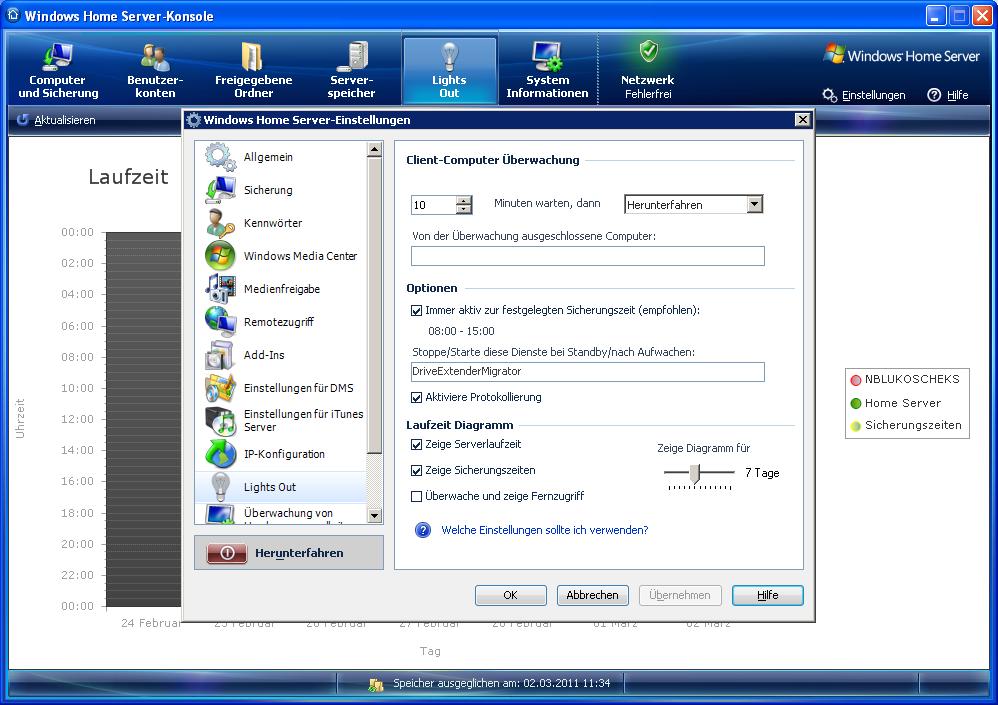Uncheck Zeige Sicherungszeiten checkbox
The width and height of the screenshot is (998, 705).
tap(416, 471)
